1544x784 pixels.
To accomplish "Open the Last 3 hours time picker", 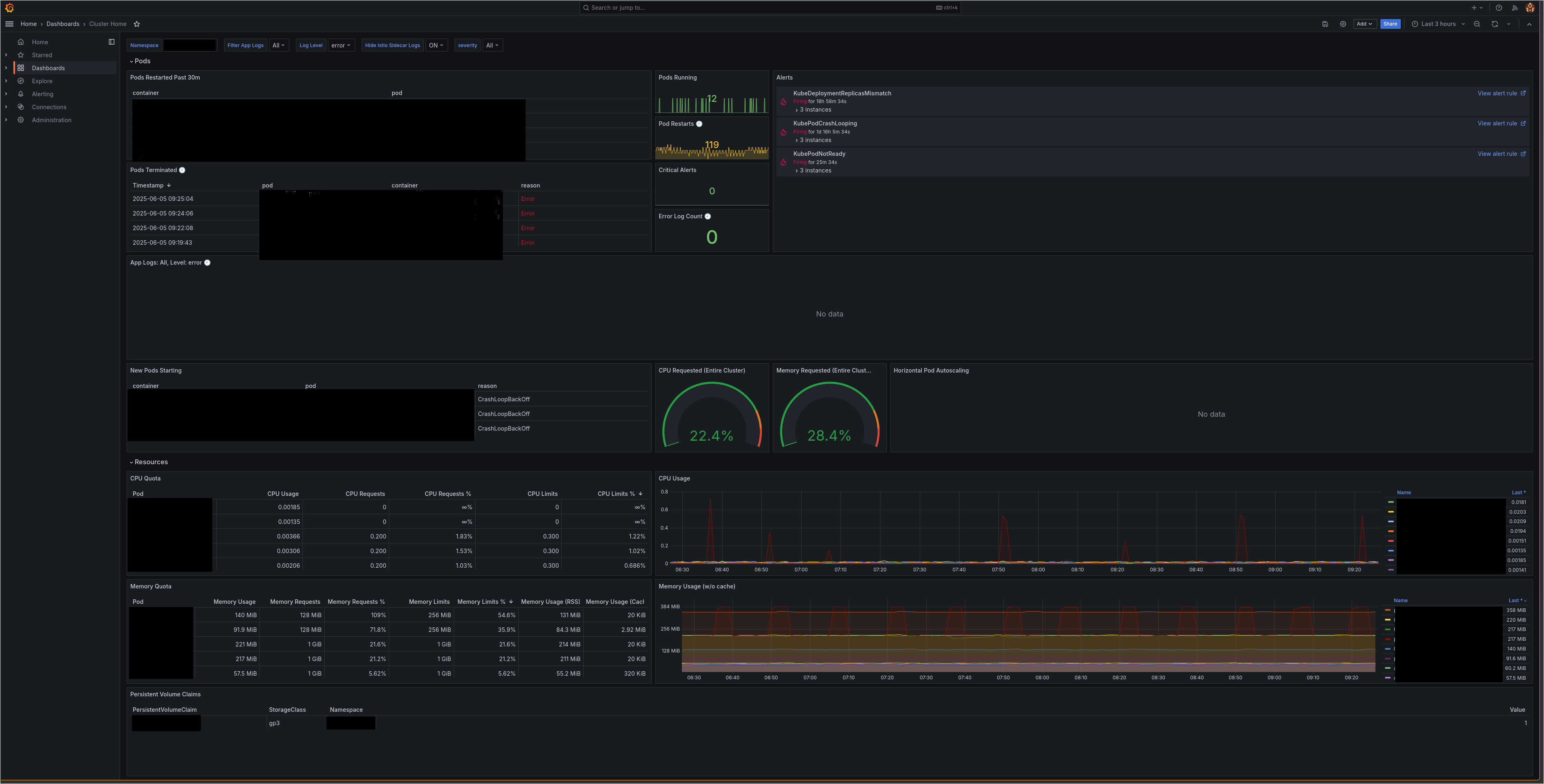I will [x=1438, y=24].
